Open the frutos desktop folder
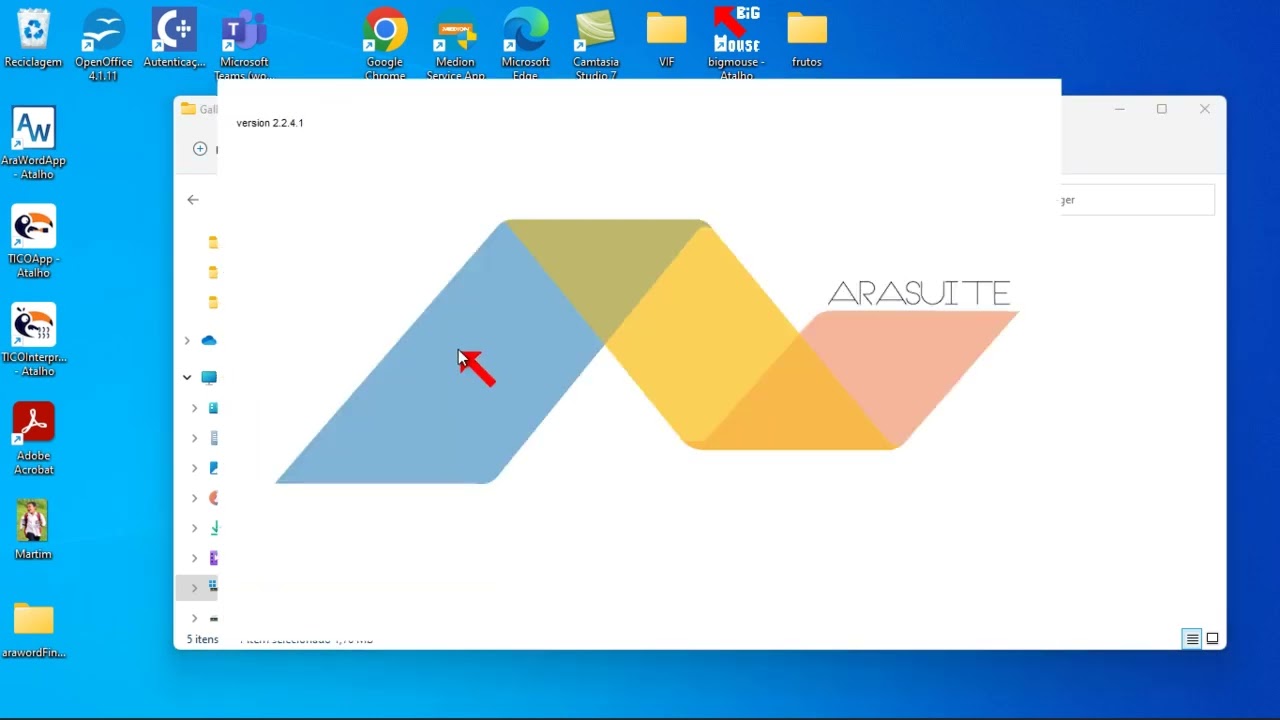This screenshot has width=1280, height=720. click(x=807, y=38)
